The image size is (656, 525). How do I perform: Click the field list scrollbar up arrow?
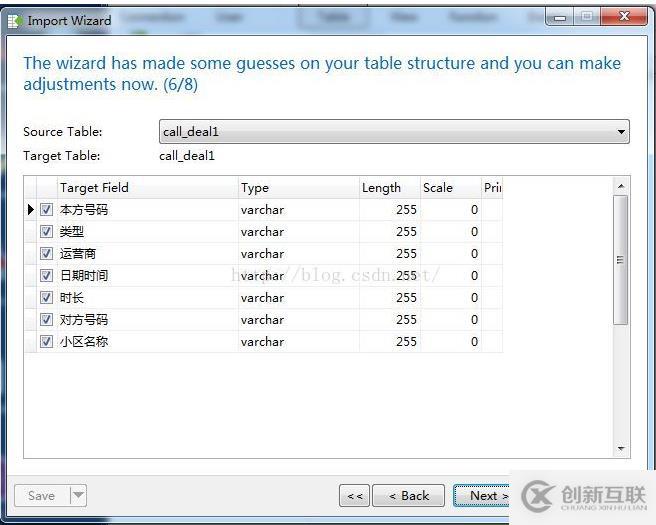click(x=621, y=186)
